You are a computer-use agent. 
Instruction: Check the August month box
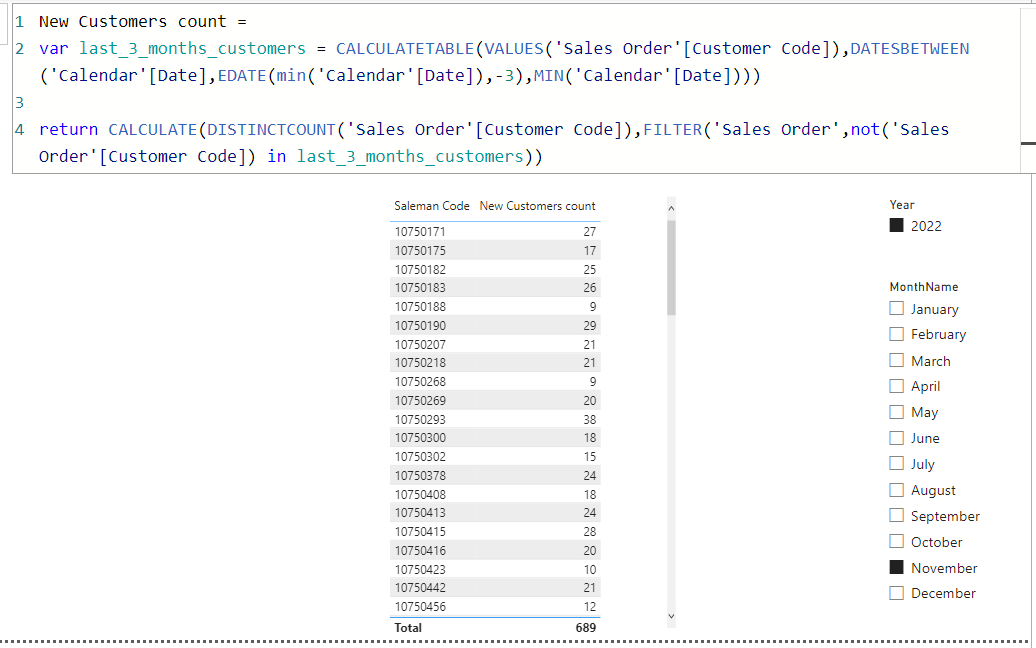(897, 490)
